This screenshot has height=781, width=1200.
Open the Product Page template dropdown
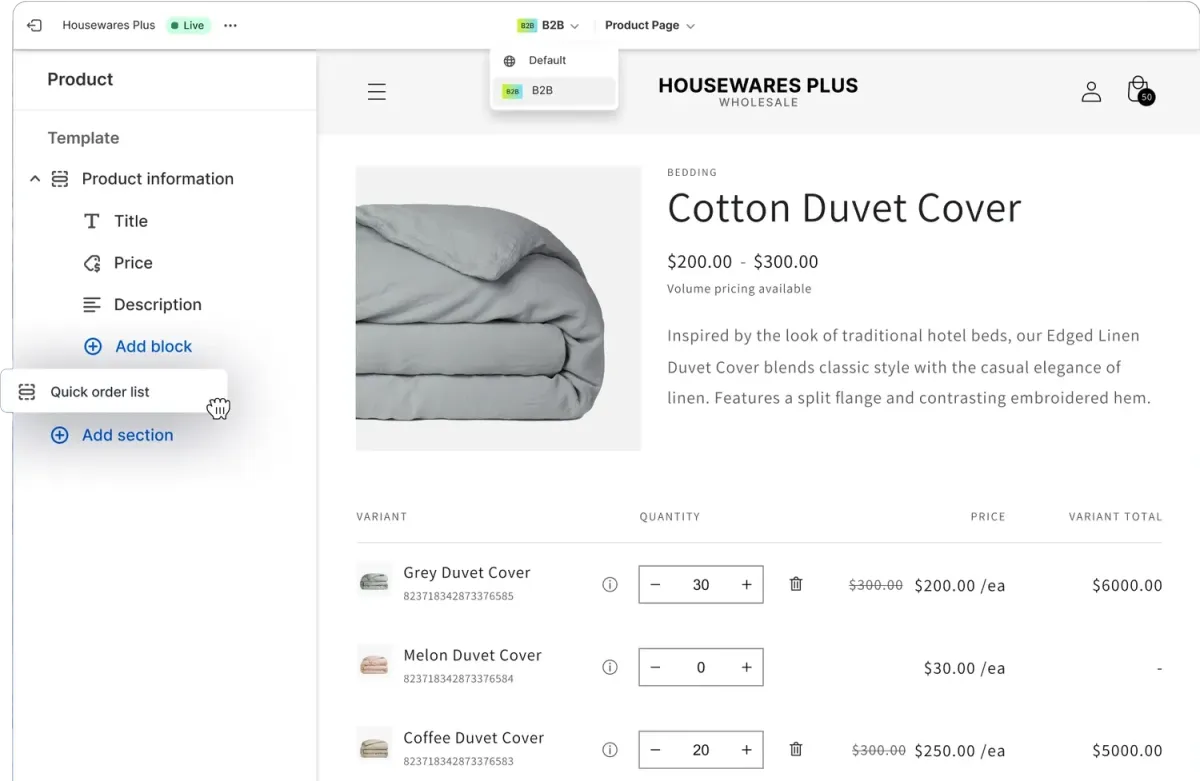(x=649, y=25)
